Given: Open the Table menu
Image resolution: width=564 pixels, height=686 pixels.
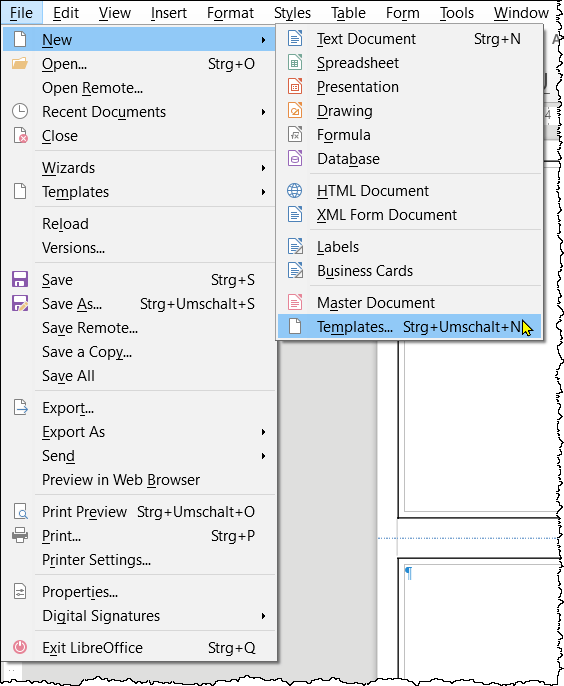Looking at the screenshot, I should pyautogui.click(x=348, y=13).
